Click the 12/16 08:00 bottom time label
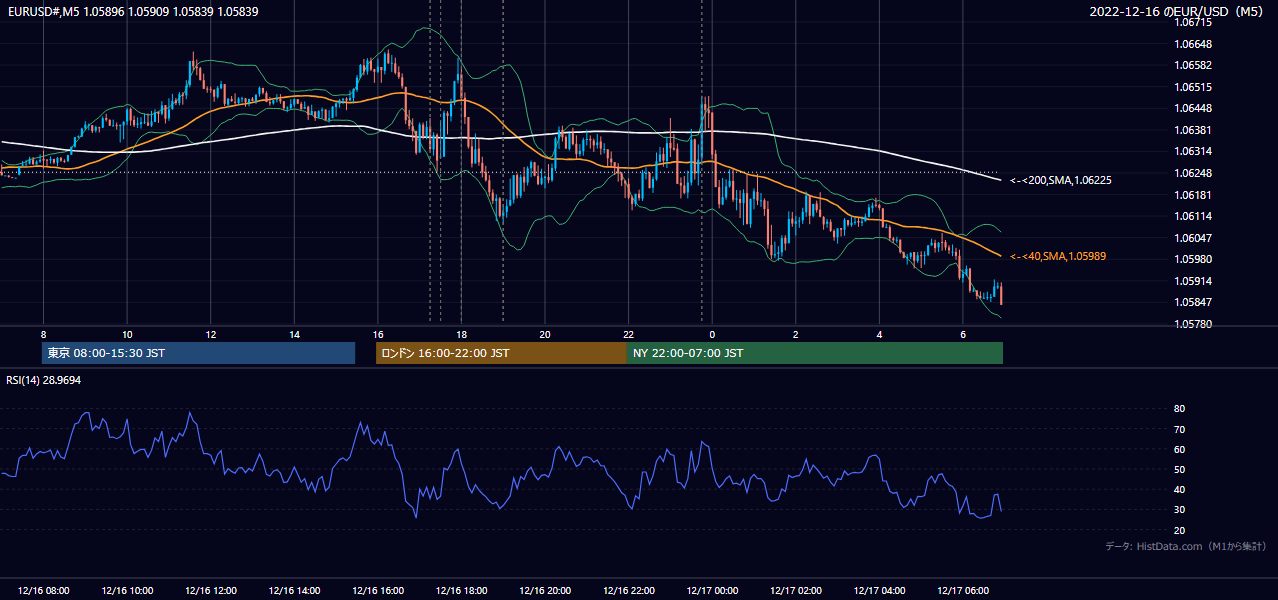The image size is (1278, 600). pos(43,591)
